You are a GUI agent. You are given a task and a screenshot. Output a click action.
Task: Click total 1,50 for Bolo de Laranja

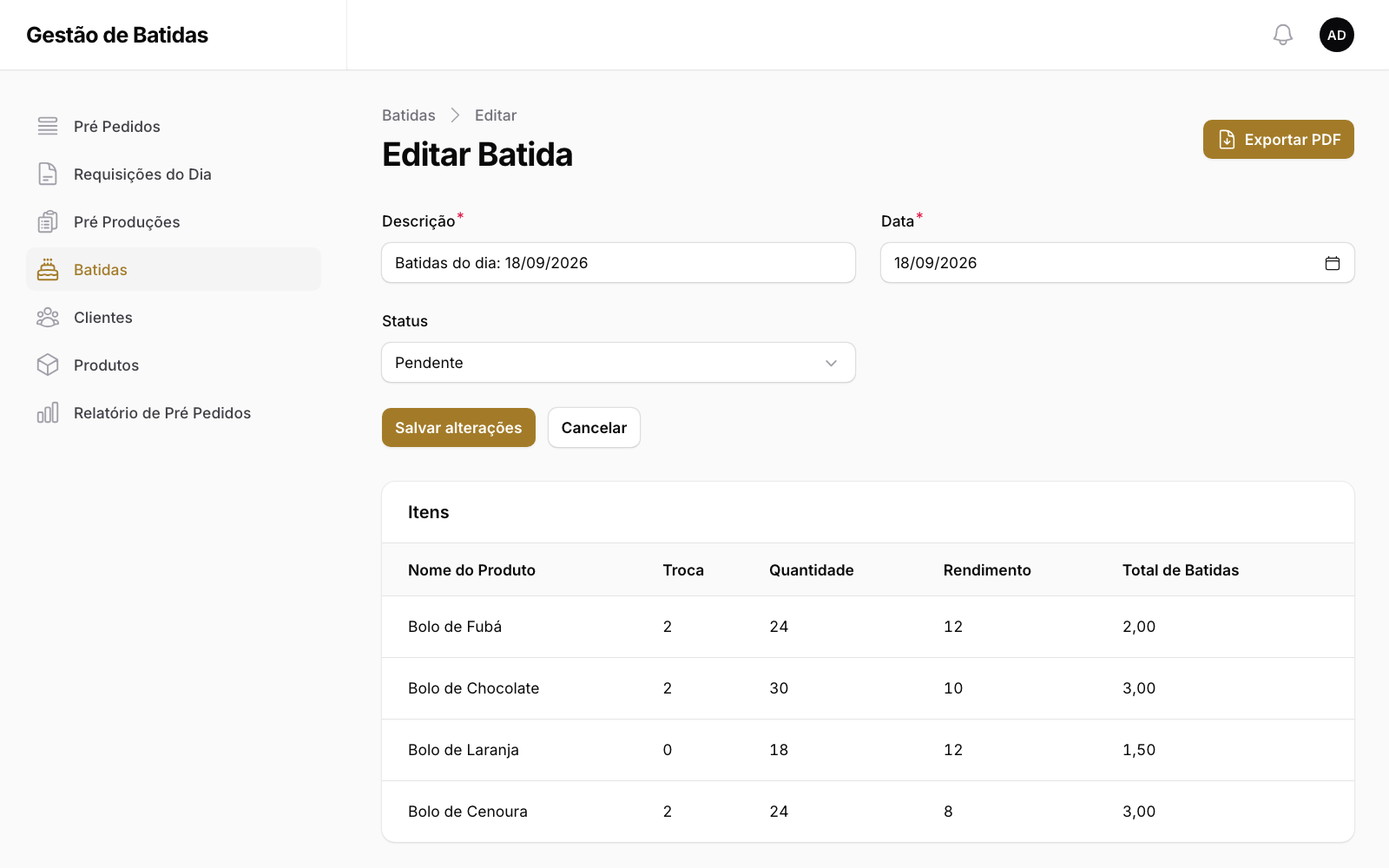[x=1139, y=750]
